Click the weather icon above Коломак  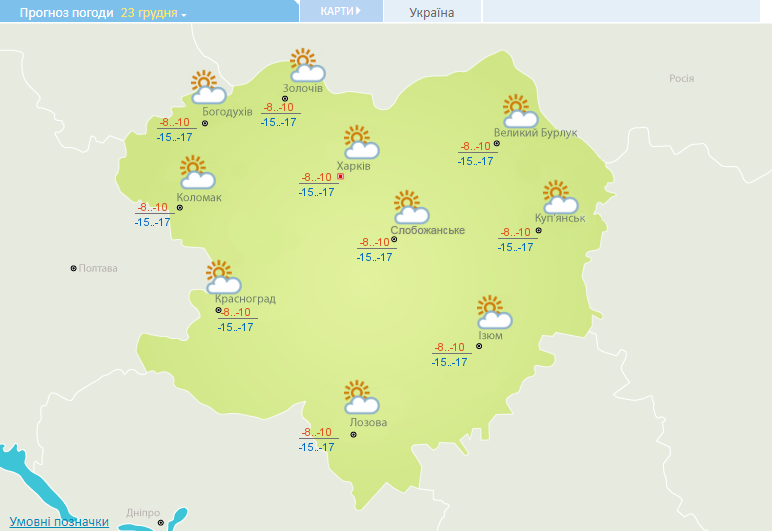pyautogui.click(x=196, y=173)
